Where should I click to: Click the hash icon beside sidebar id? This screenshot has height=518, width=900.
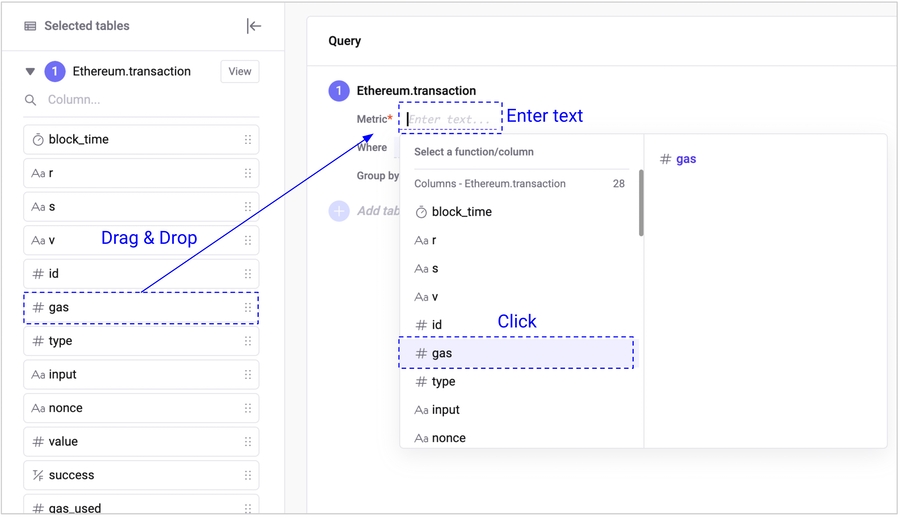pyautogui.click(x=38, y=274)
